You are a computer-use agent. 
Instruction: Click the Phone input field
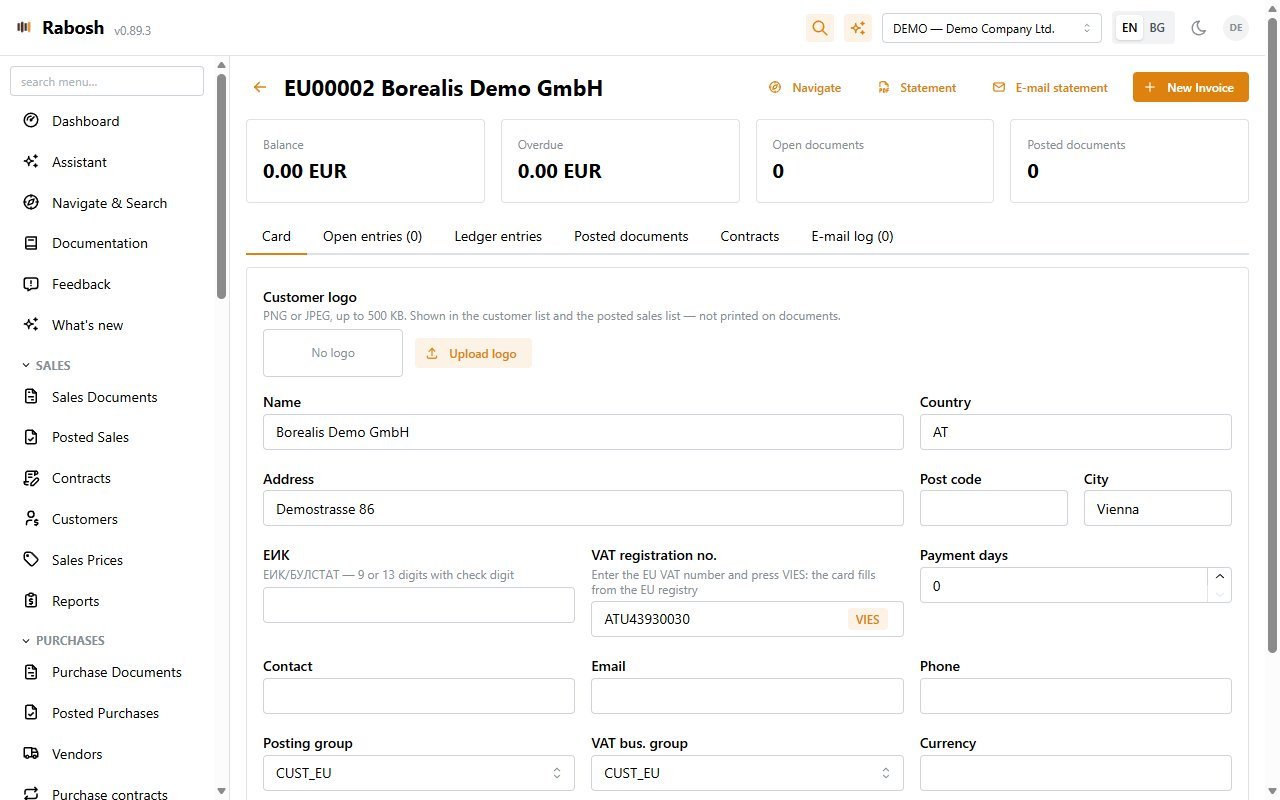coord(1075,696)
